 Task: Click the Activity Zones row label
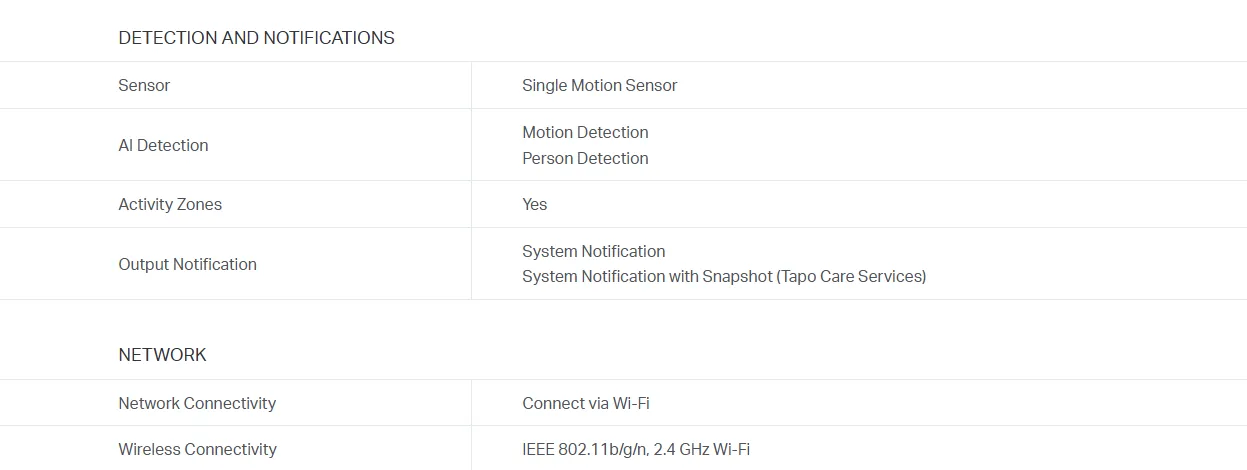(x=170, y=204)
